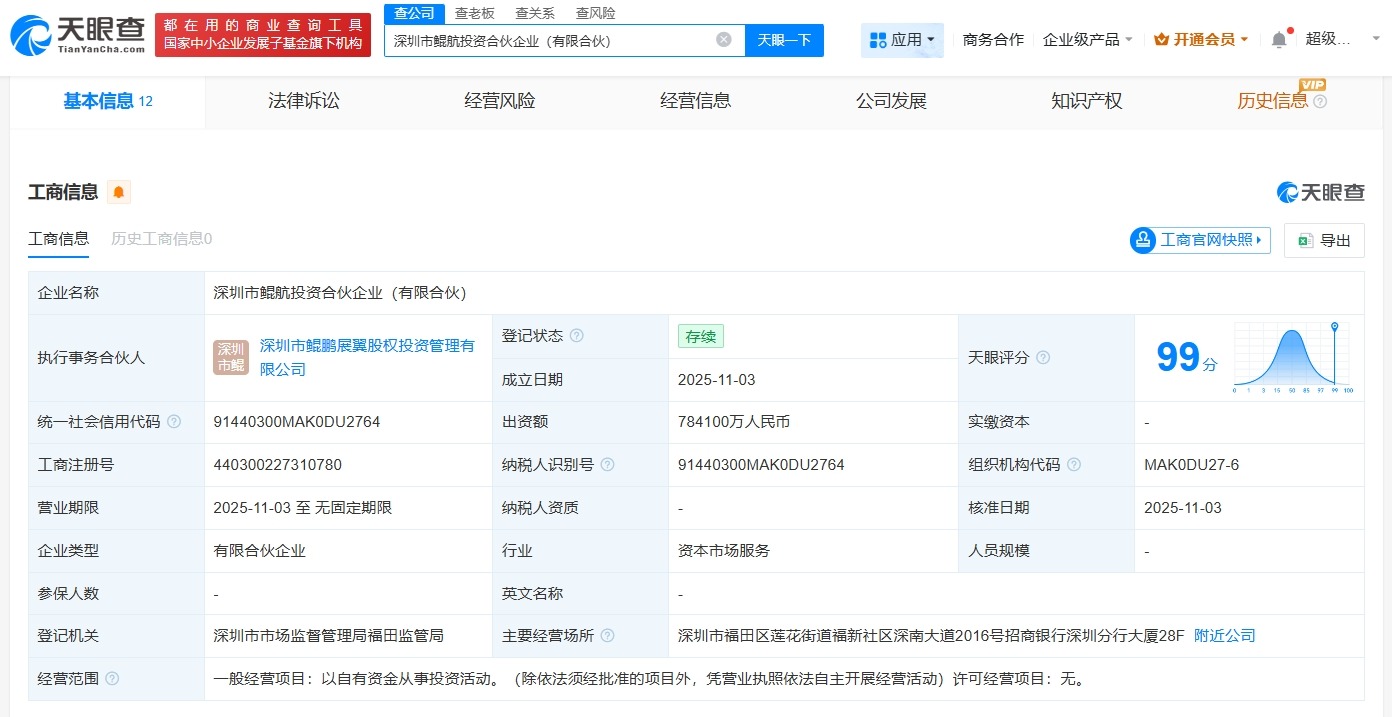Click the 存续 status tag
Image resolution: width=1392 pixels, height=717 pixels.
[x=700, y=336]
